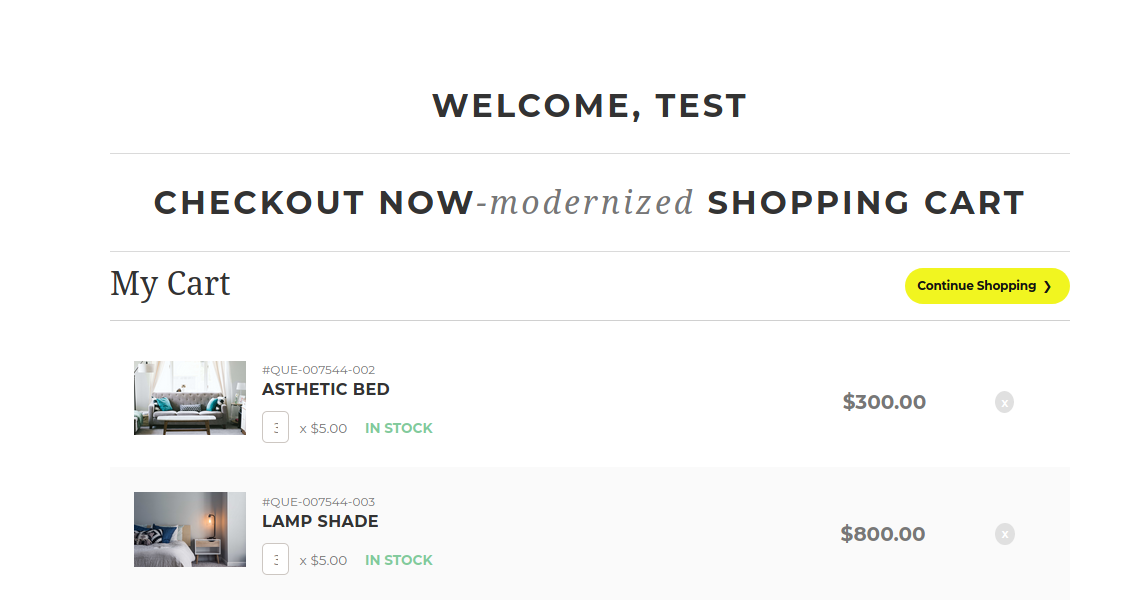This screenshot has height=611, width=1126.
Task: Click the unit price beside Lamp Shade quantity
Action: (x=324, y=560)
